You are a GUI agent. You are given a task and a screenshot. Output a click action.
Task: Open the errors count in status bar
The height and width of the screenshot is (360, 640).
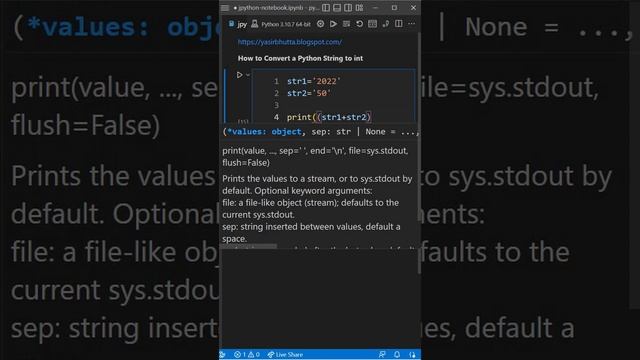(240, 355)
